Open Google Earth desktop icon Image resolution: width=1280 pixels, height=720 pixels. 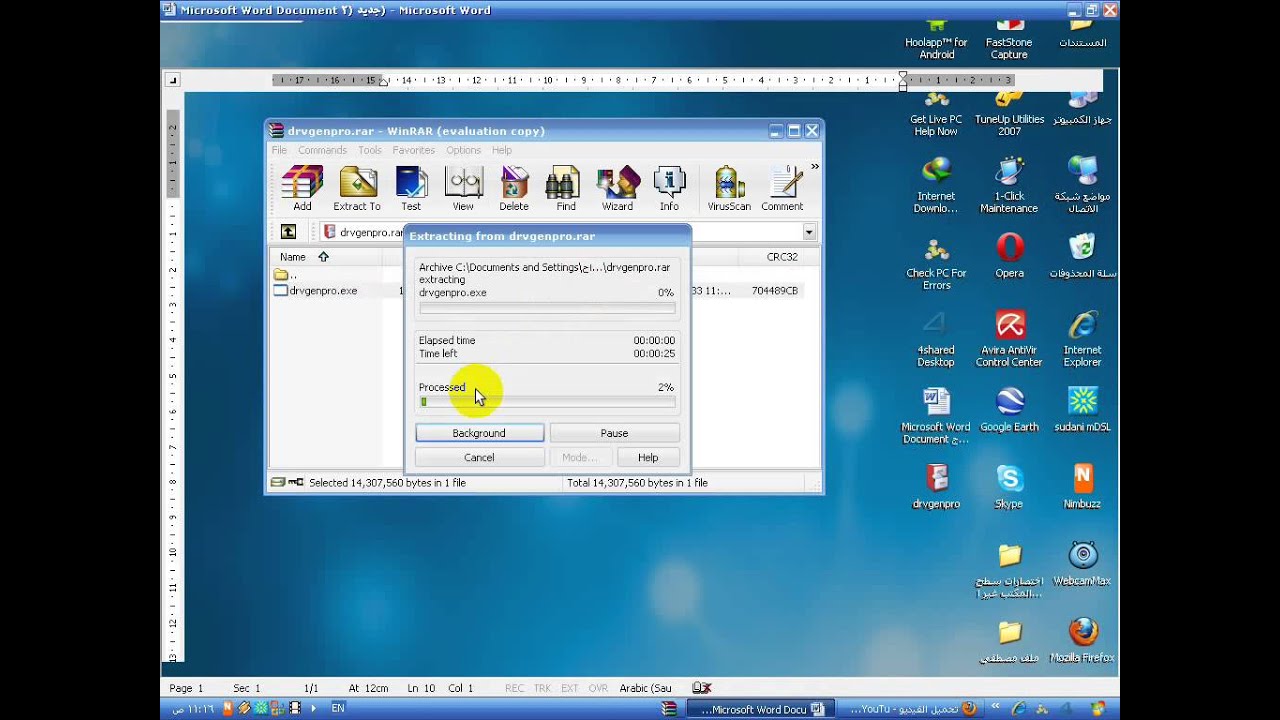(x=1009, y=409)
